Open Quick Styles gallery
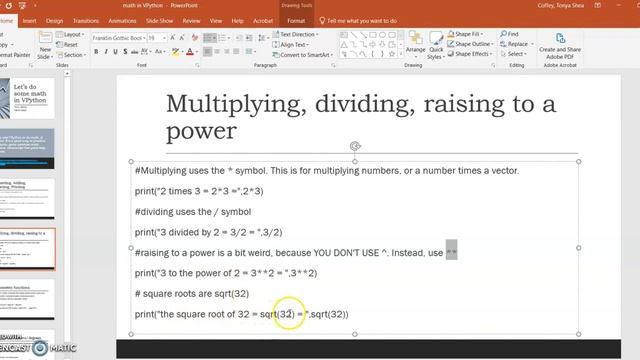The width and height of the screenshot is (640, 360). [436, 45]
